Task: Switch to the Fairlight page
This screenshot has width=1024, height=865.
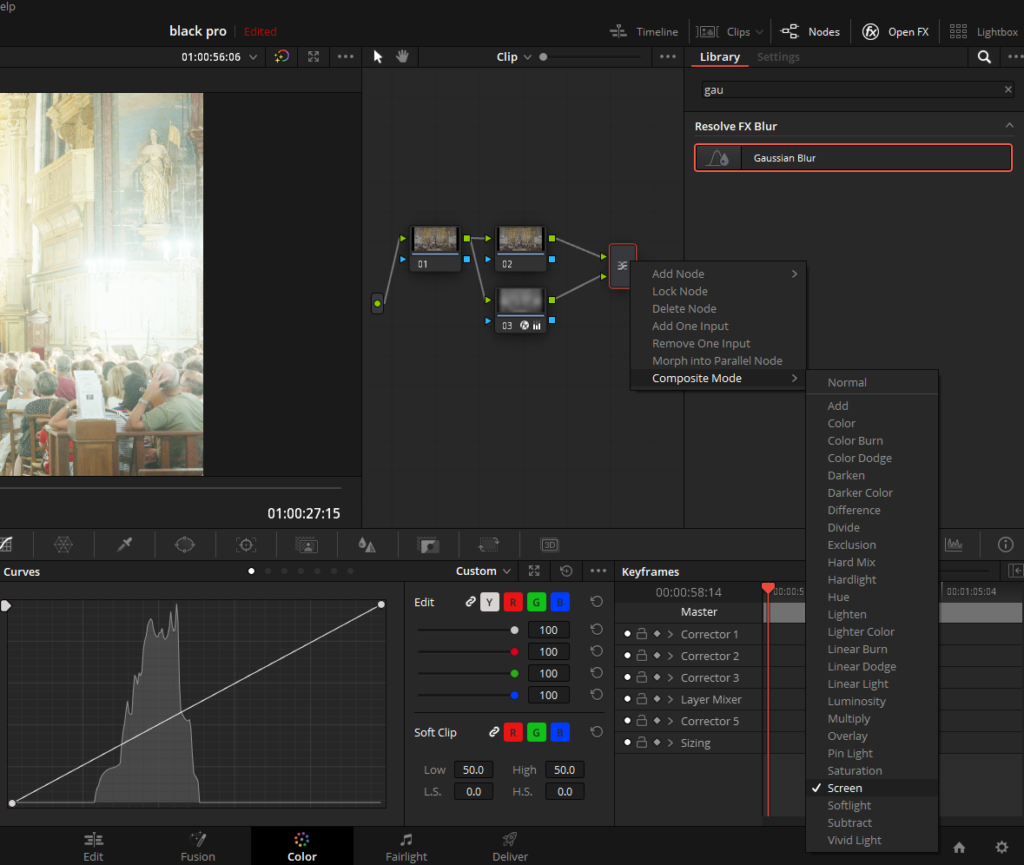Action: point(406,847)
